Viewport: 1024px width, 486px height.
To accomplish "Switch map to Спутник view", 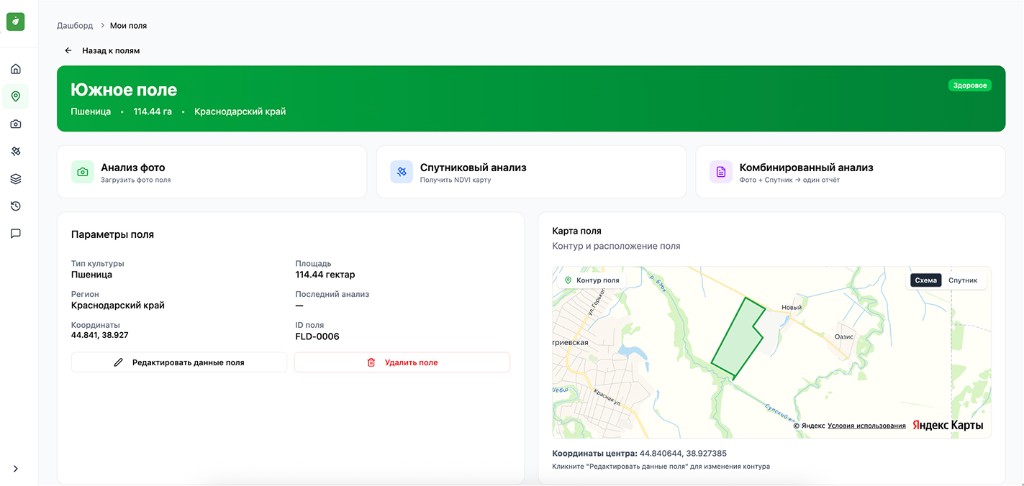I will tap(963, 280).
